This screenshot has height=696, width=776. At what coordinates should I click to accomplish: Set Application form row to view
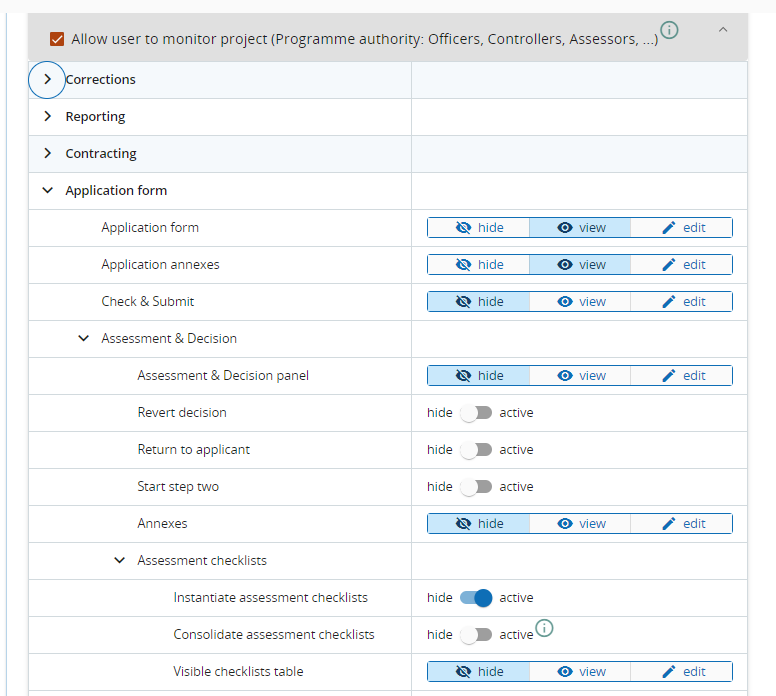[x=580, y=228]
